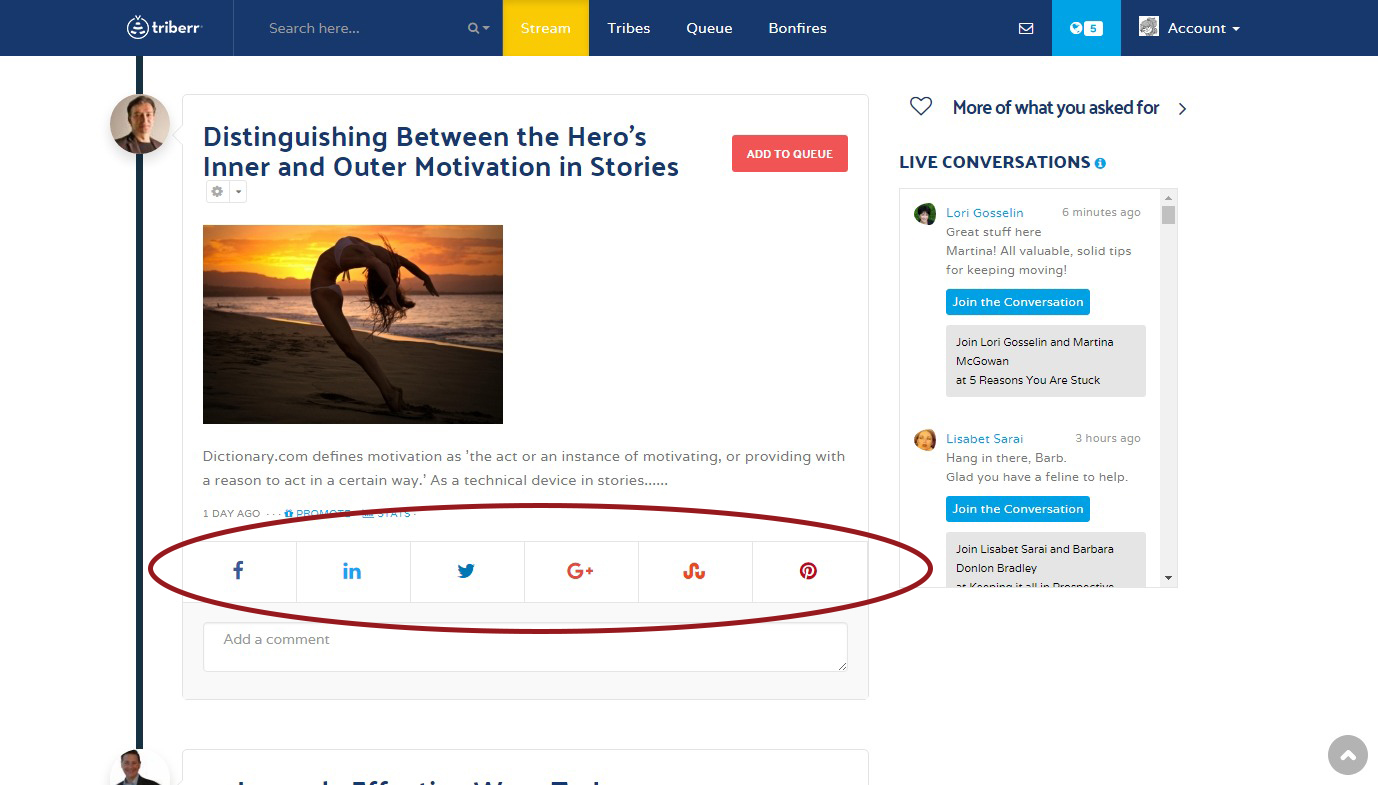Share post on Pinterest
This screenshot has width=1378, height=785.
tap(808, 571)
